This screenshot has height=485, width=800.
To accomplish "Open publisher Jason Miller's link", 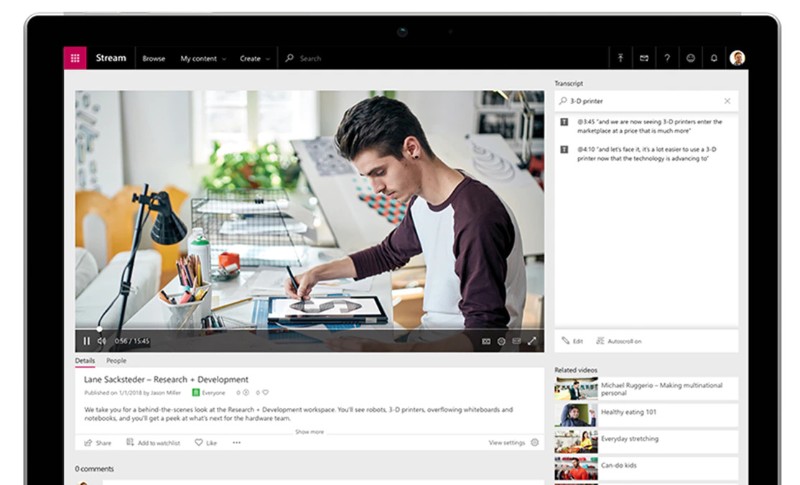I will pyautogui.click(x=166, y=393).
